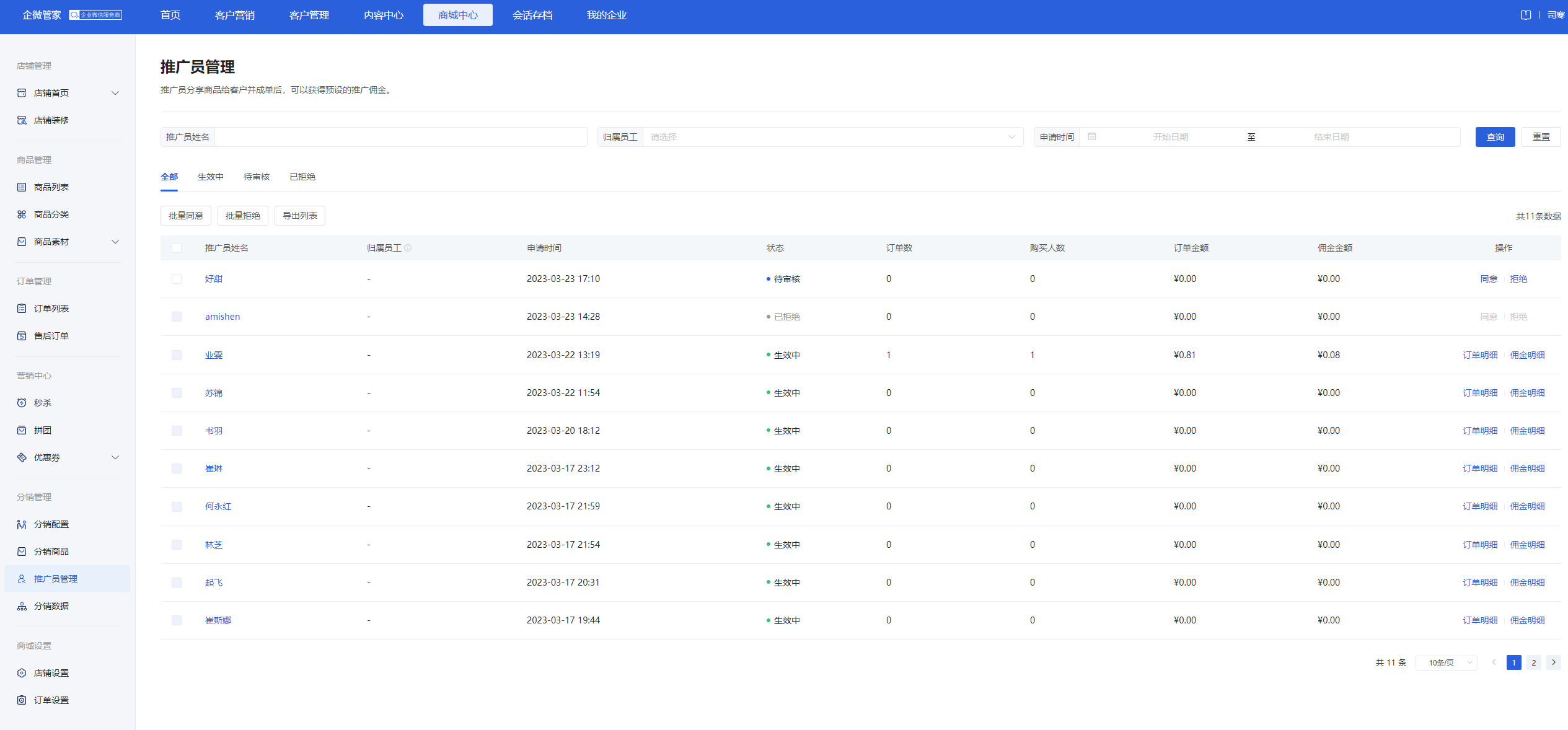Click the 订单列表 sidebar icon
This screenshot has width=1568, height=730.
tap(22, 309)
